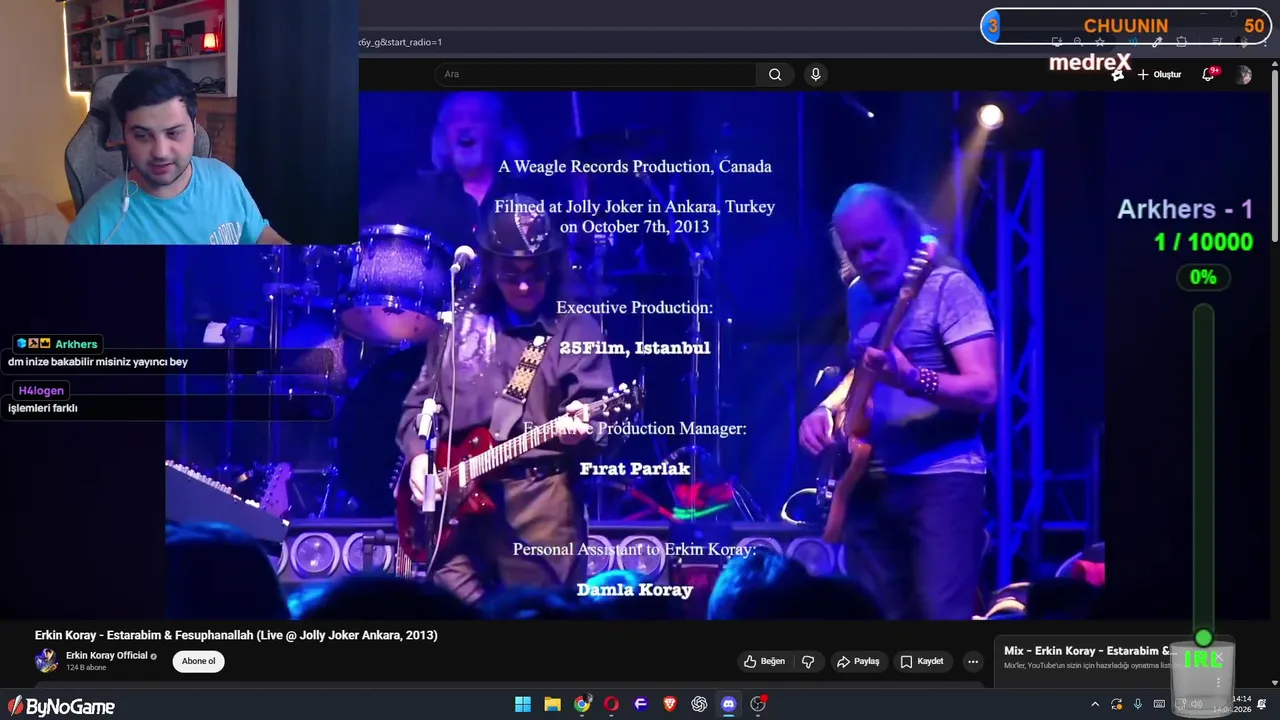Open the YouTube account avatar menu

tap(1244, 75)
